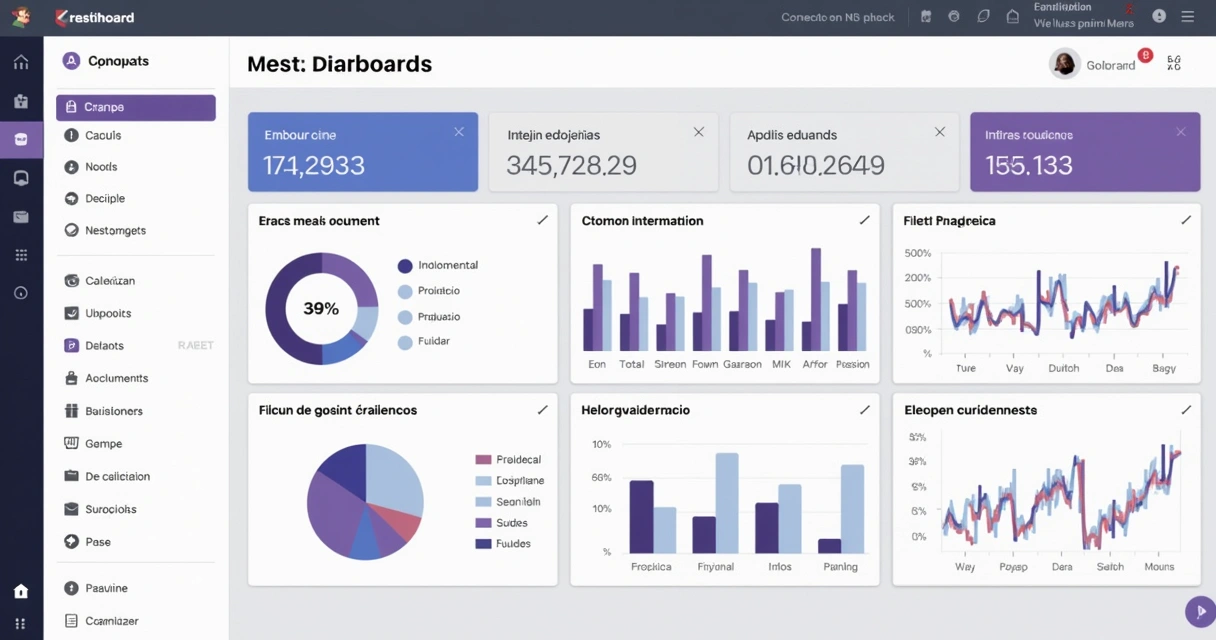
Task: Open the hamburger menu at top right
Action: 1187,16
